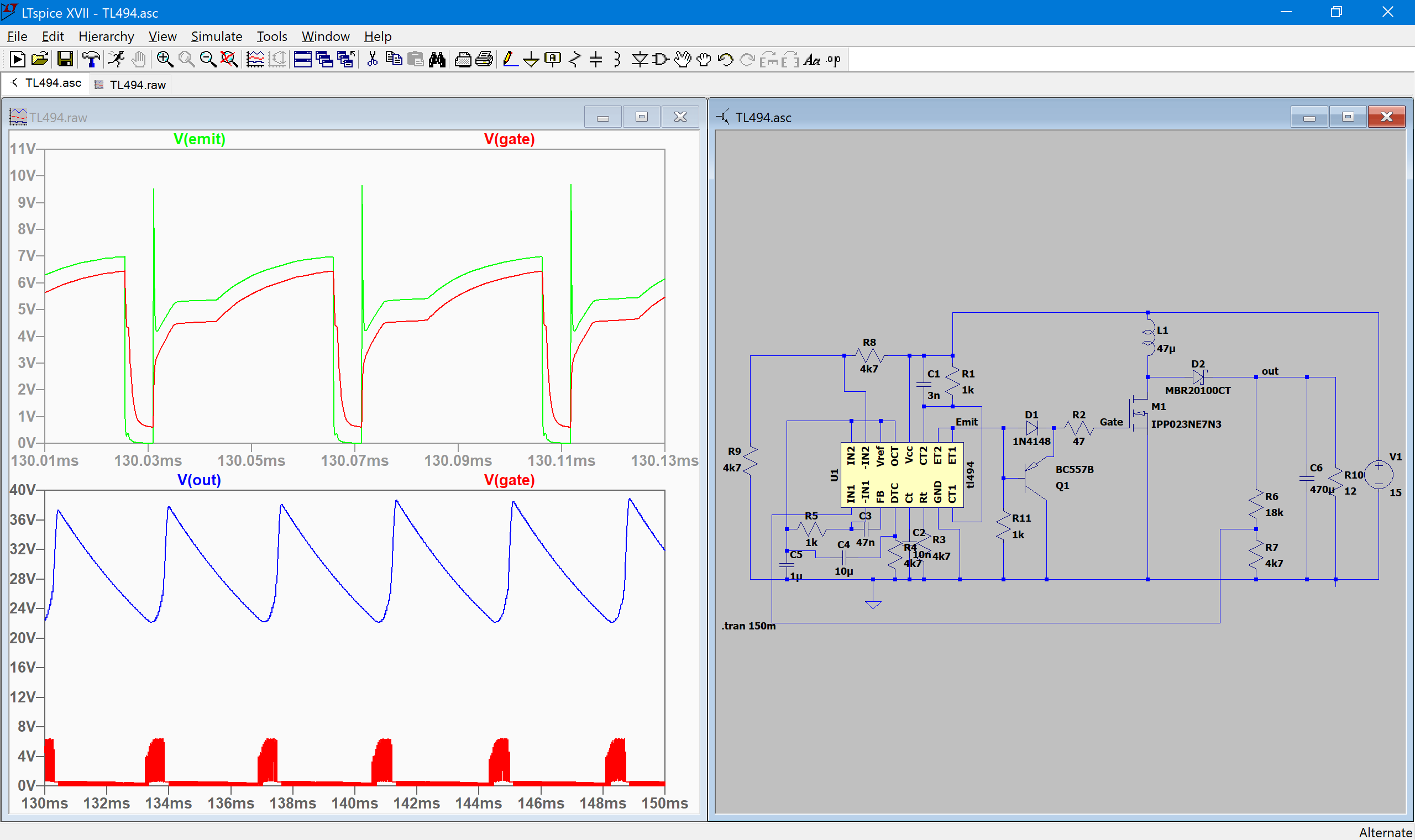Select the Move open-hand tool
The height and width of the screenshot is (840, 1415).
click(x=683, y=60)
